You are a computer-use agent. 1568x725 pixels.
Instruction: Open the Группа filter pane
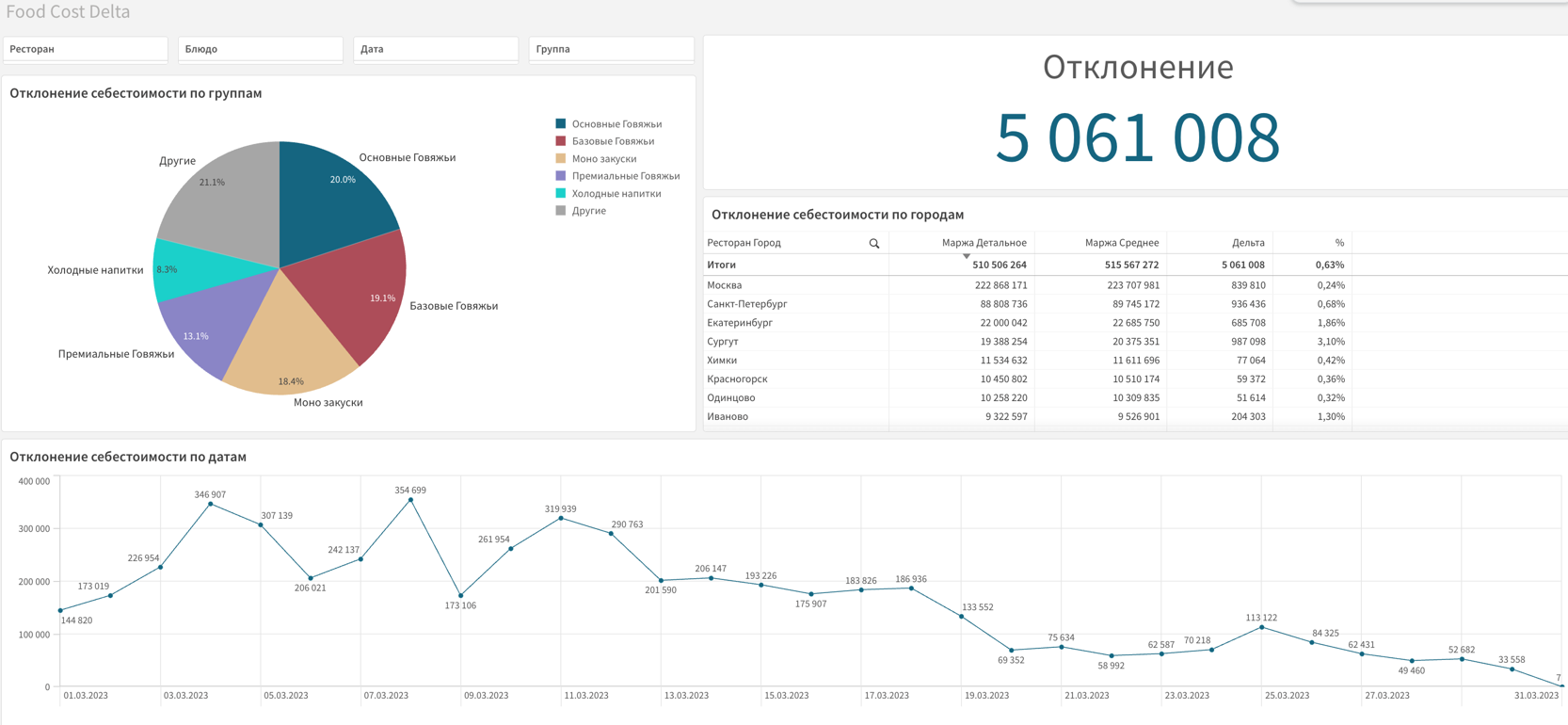tap(612, 49)
